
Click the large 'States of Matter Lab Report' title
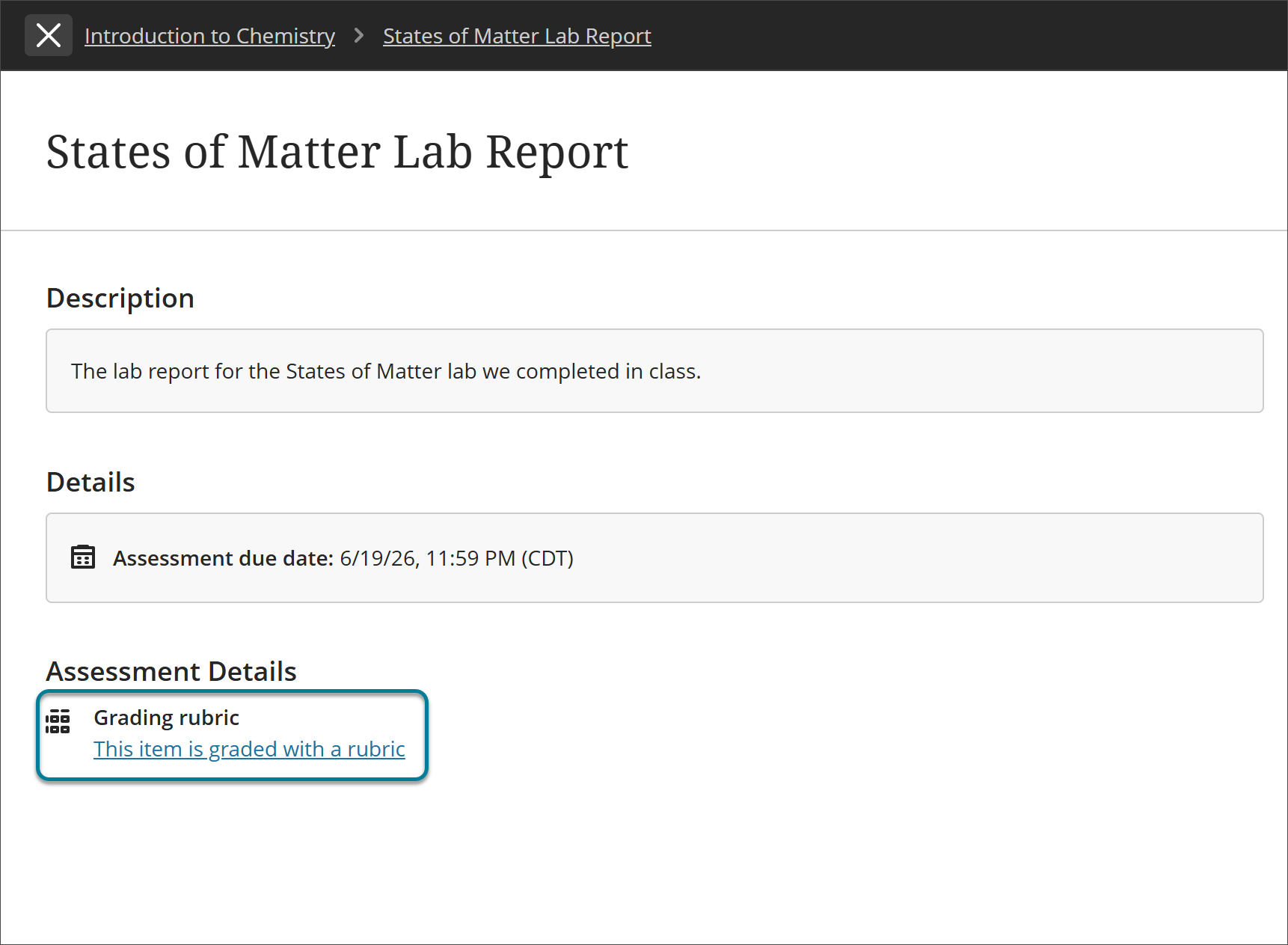(337, 152)
